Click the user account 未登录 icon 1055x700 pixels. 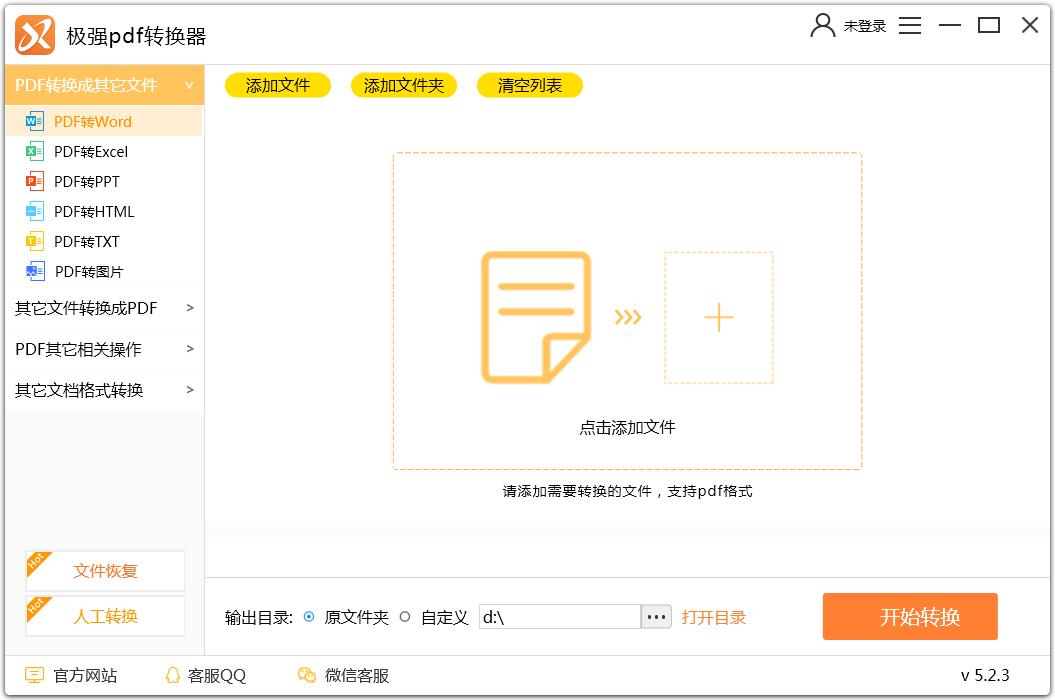[823, 26]
